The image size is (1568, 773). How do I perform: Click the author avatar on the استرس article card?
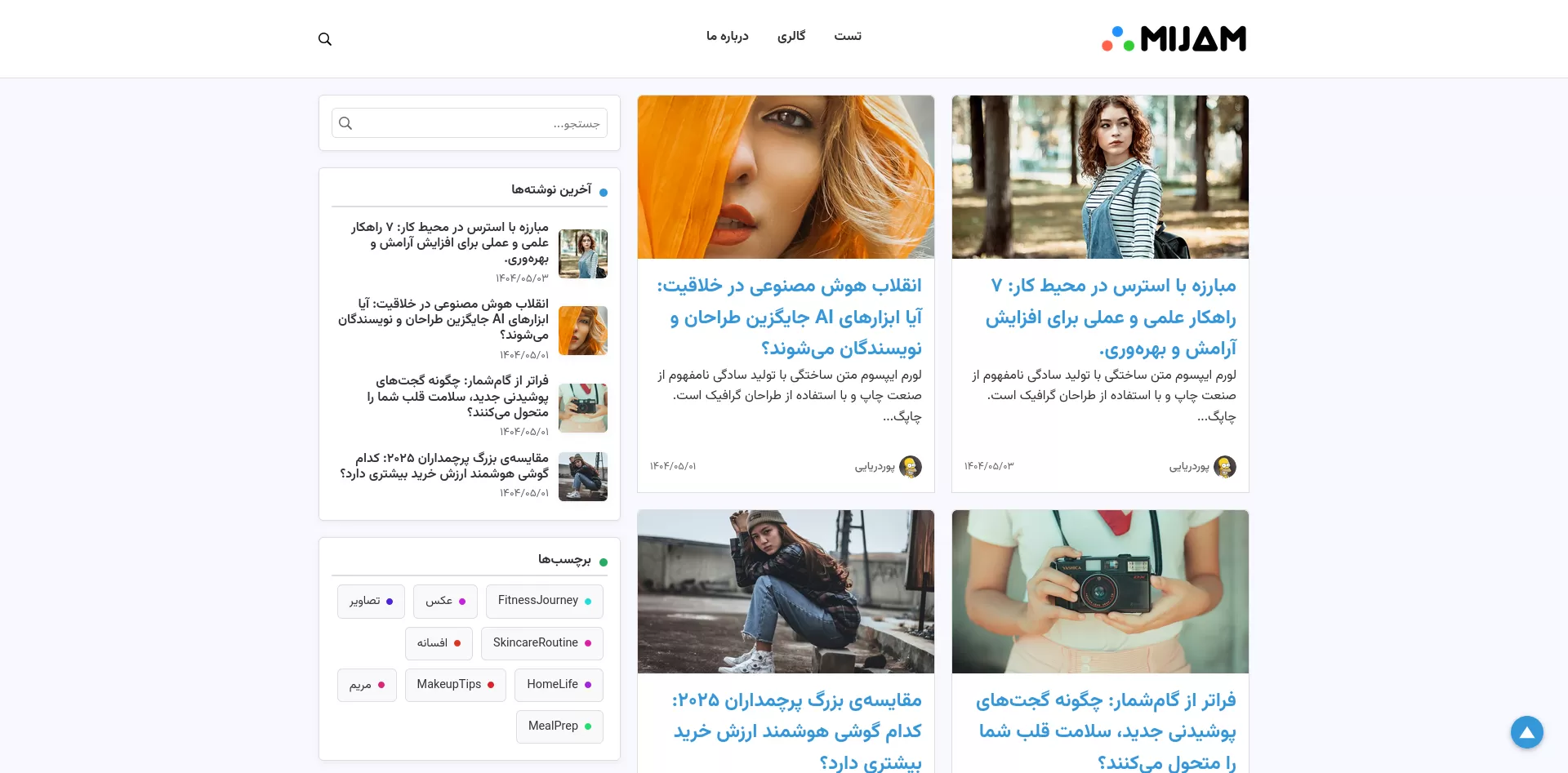pyautogui.click(x=1225, y=467)
